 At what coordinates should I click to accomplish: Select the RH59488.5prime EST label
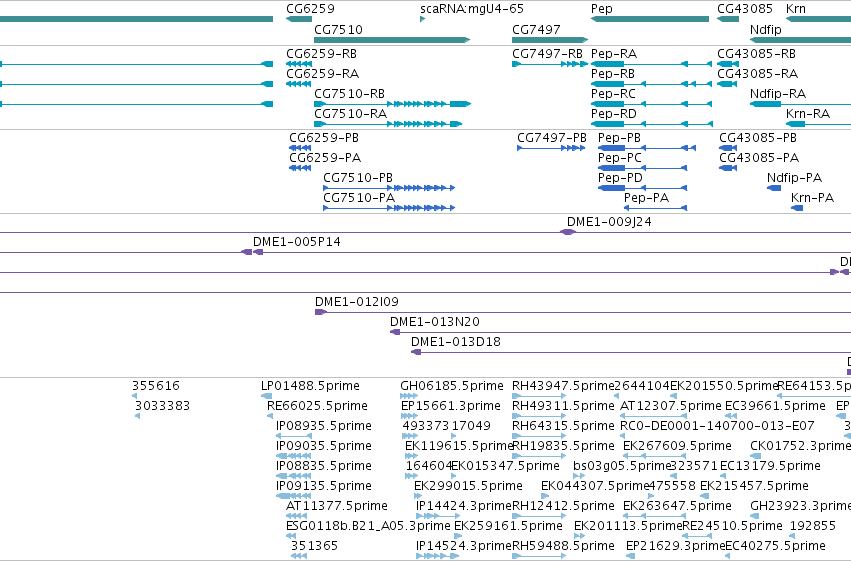tap(563, 546)
